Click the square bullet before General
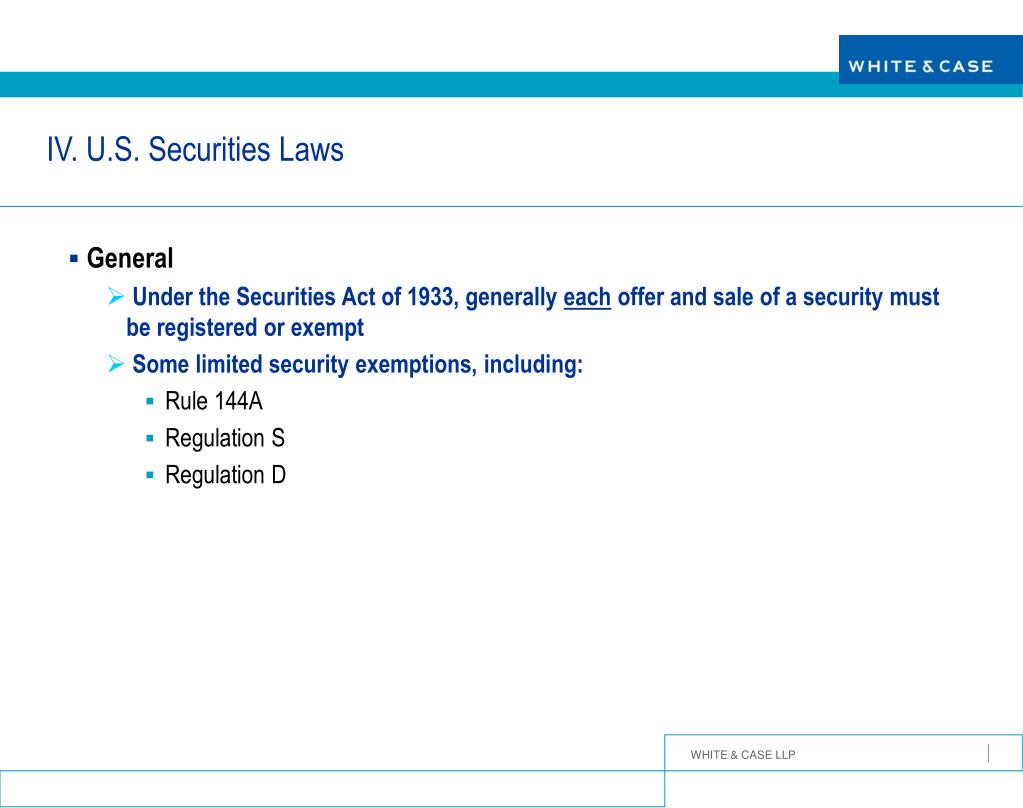The width and height of the screenshot is (1023, 808). pyautogui.click(x=74, y=258)
